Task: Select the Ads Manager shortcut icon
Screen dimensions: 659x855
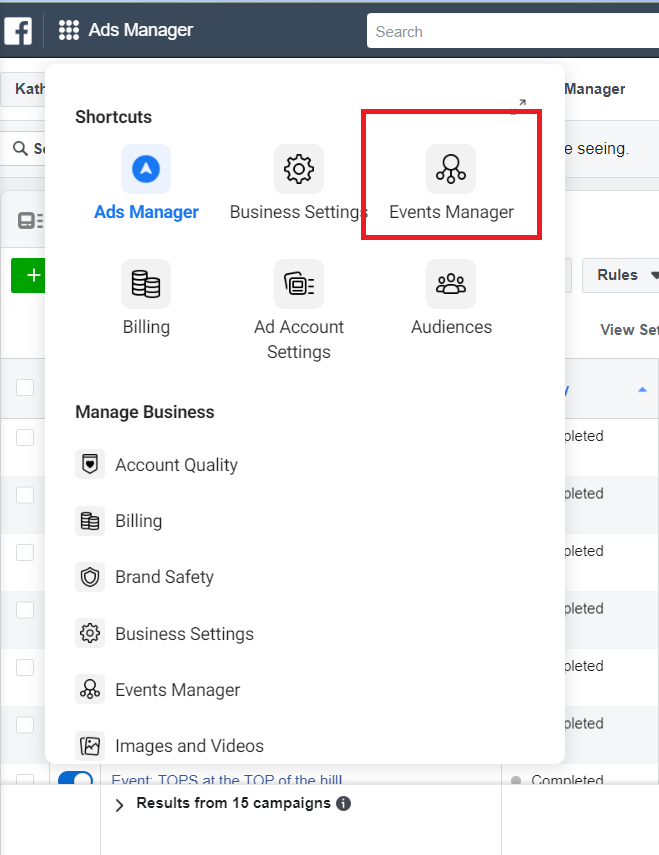Action: coord(146,169)
